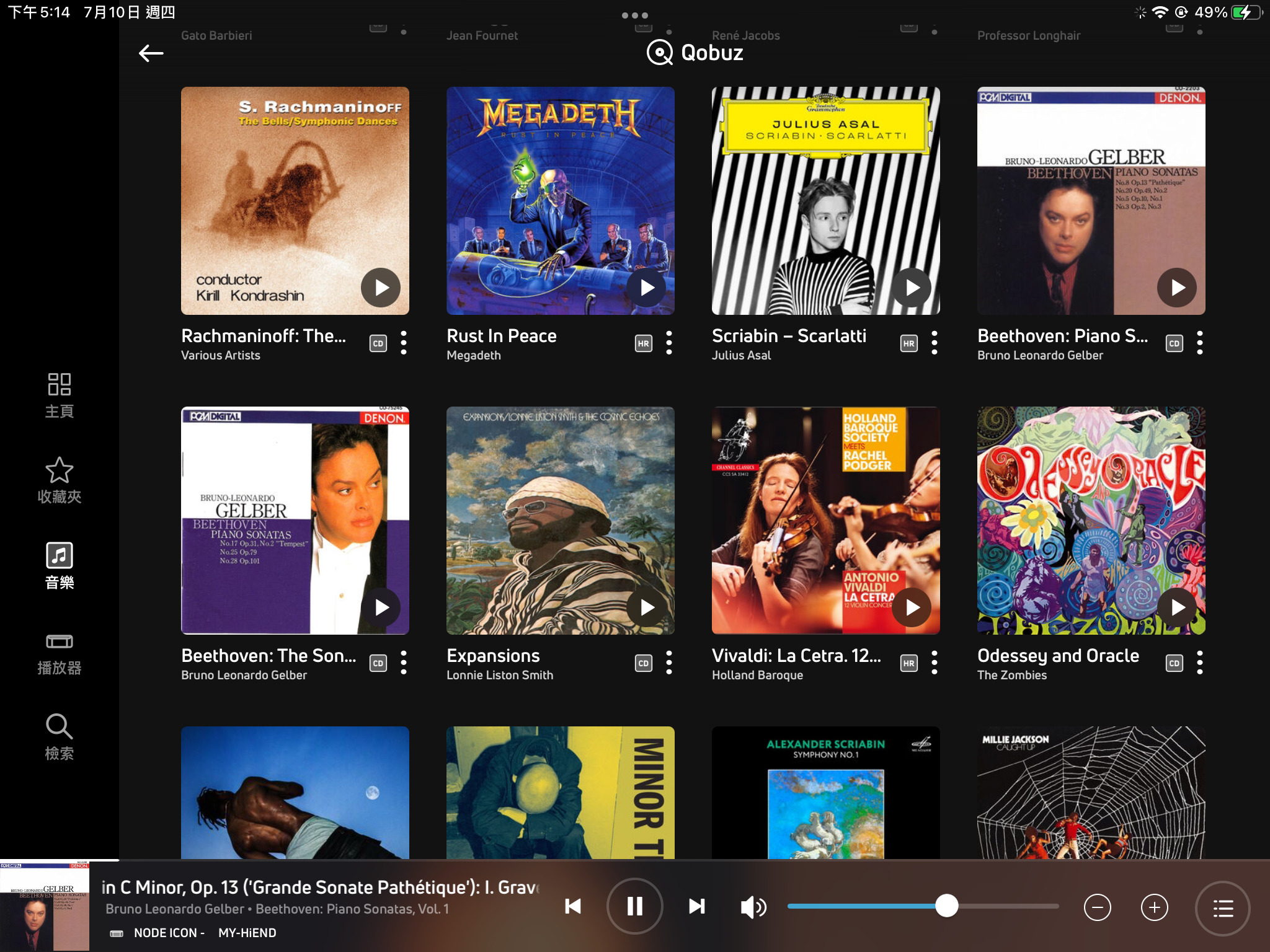
Task: Open blue sky album cover
Action: 295,793
